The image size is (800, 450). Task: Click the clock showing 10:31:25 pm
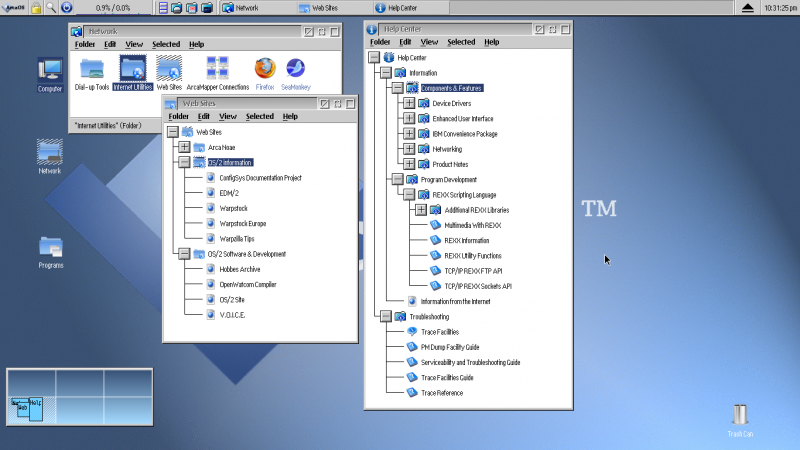click(780, 8)
